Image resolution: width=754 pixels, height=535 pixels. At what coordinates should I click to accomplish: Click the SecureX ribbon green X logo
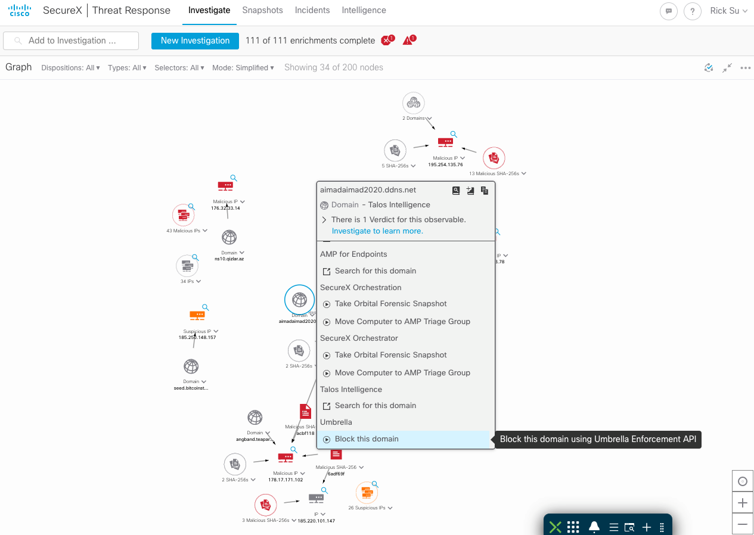tap(555, 527)
